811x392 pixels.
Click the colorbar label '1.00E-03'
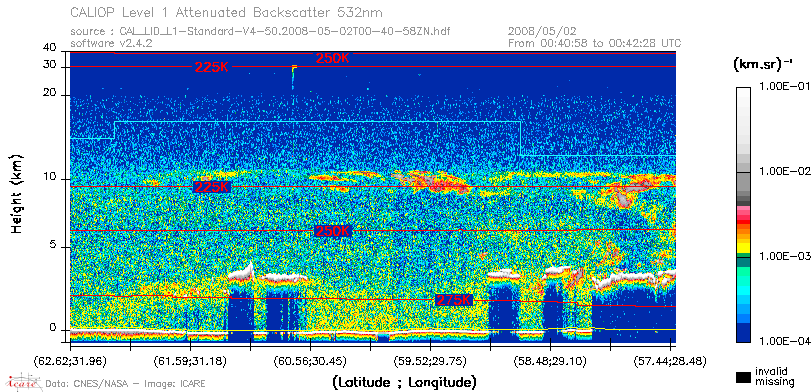784,257
